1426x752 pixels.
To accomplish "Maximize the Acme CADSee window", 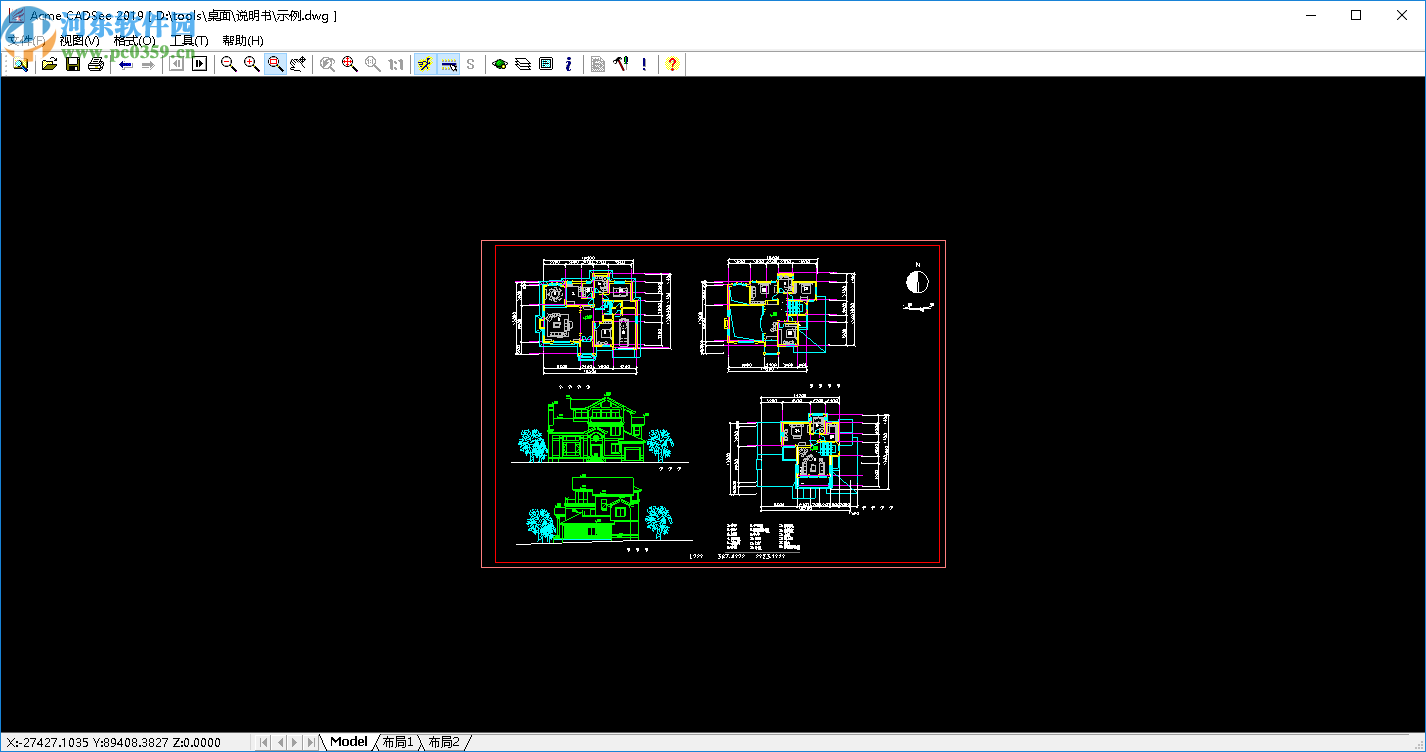I will (1356, 15).
